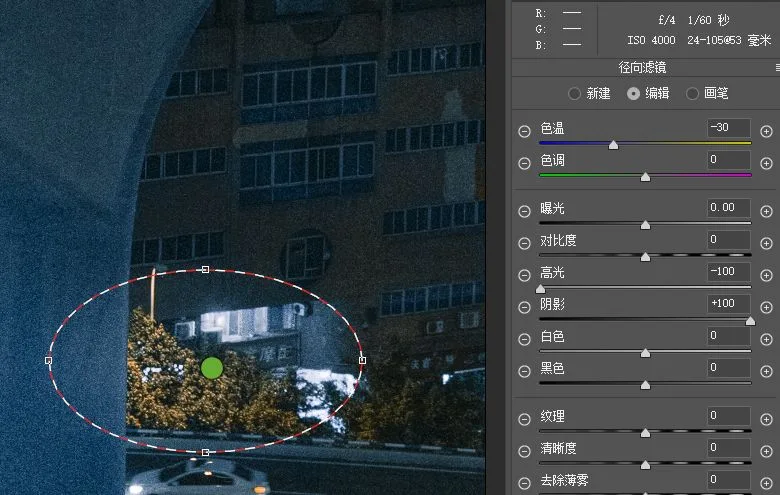Select the 画笔 radio option

tap(692, 94)
